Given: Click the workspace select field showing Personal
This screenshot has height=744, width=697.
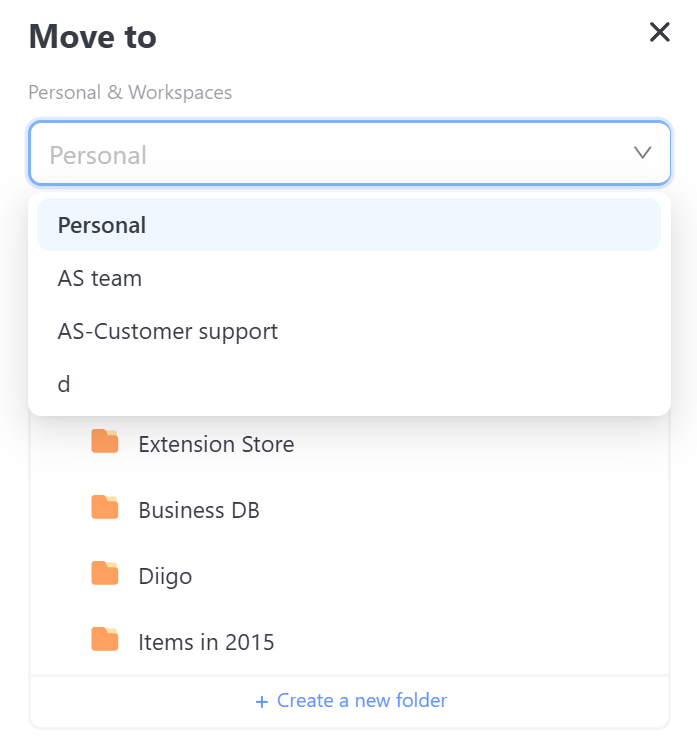Looking at the screenshot, I should pyautogui.click(x=350, y=153).
